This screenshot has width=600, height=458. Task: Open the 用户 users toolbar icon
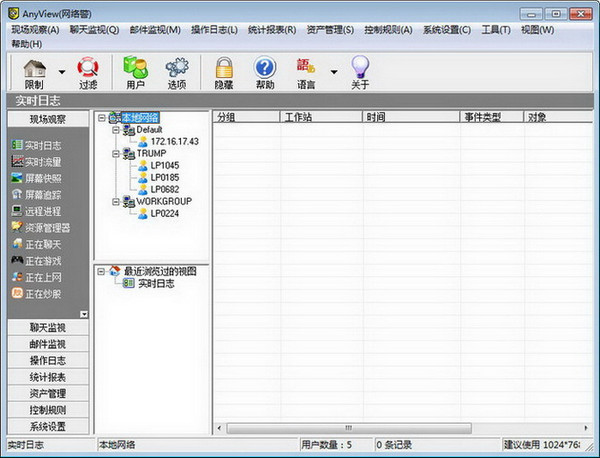point(135,68)
